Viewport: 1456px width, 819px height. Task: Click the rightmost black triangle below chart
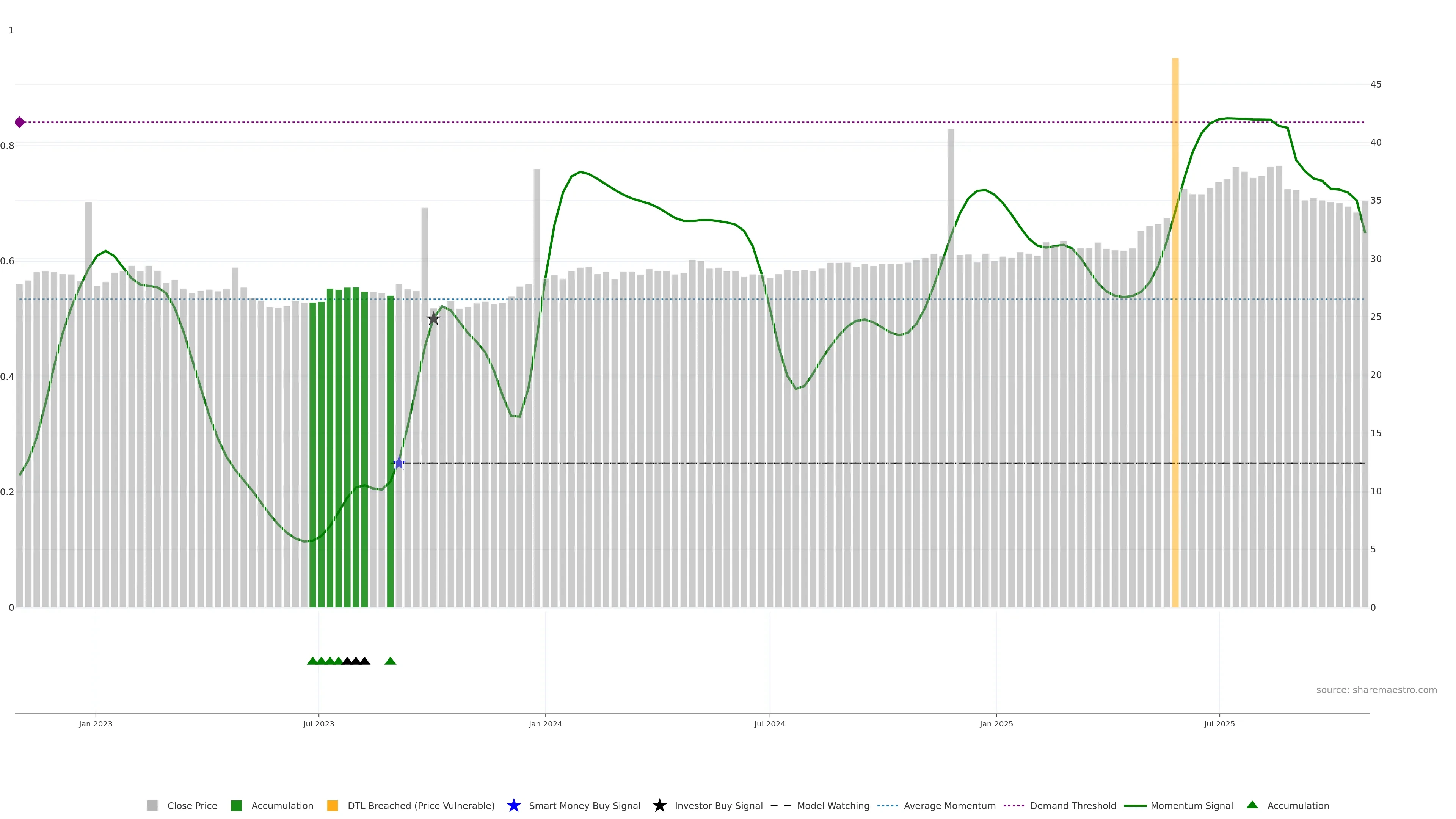point(365,661)
